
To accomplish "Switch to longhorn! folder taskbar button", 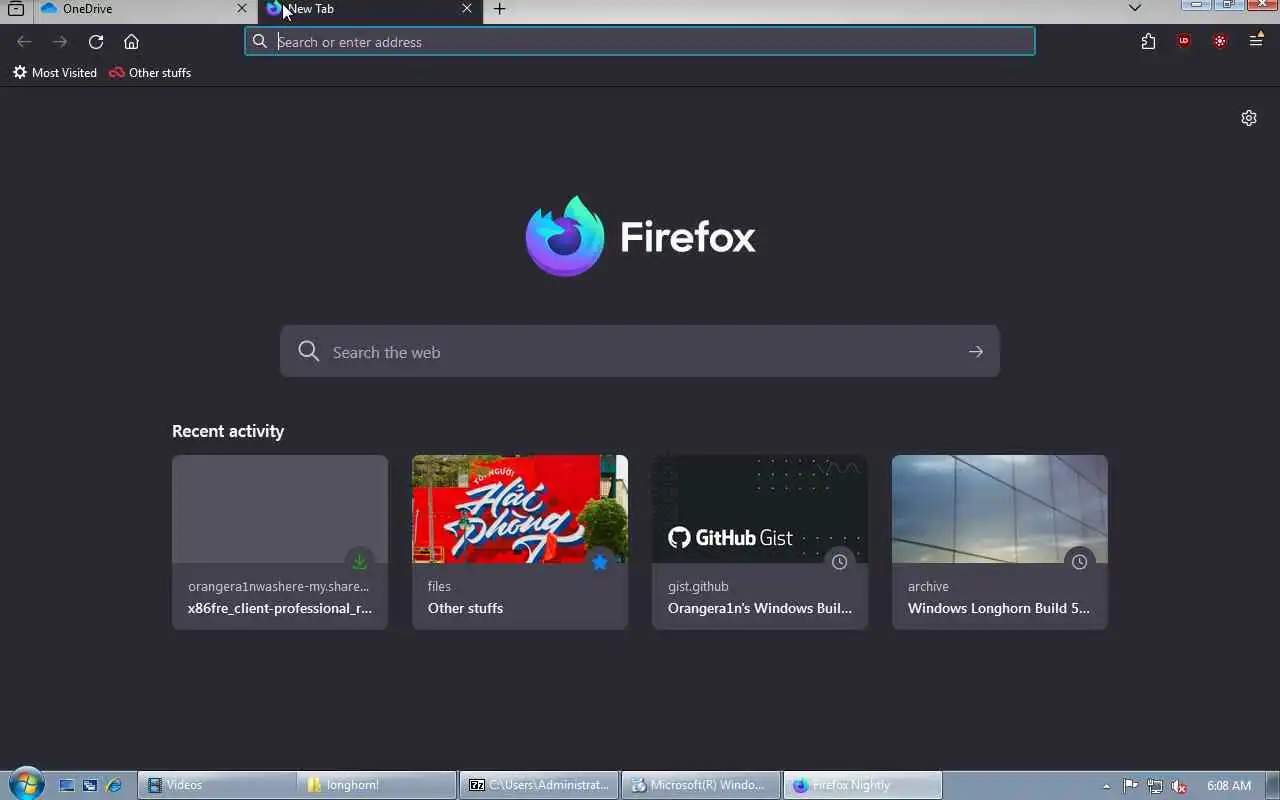I will point(378,785).
